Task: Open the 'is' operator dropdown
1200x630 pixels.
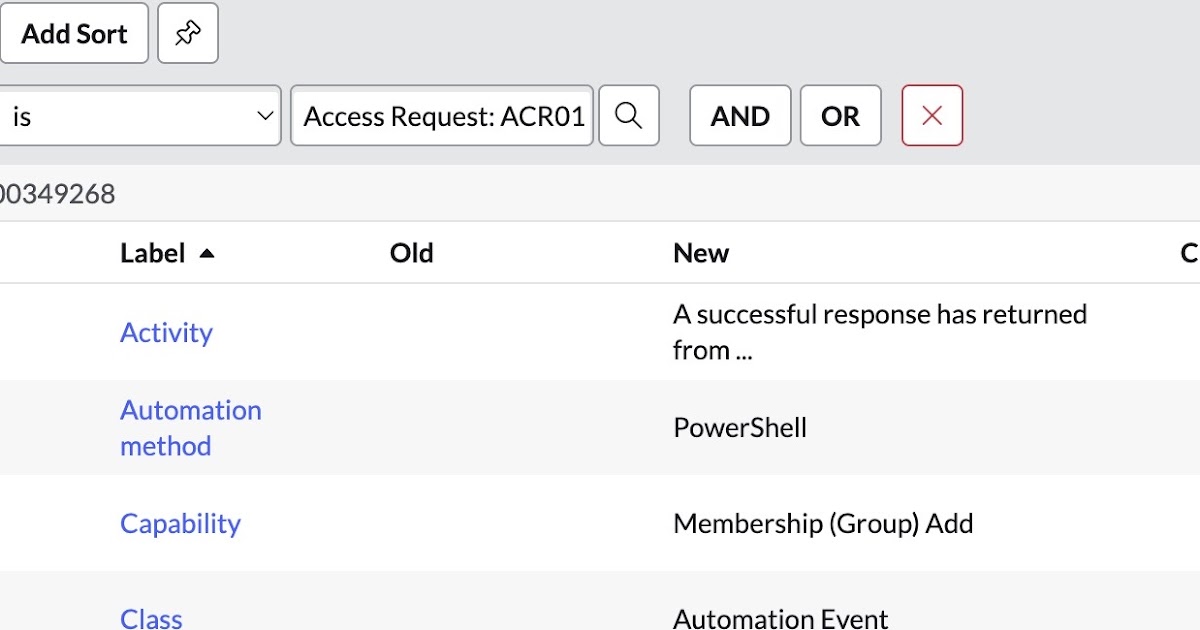Action: [x=140, y=116]
